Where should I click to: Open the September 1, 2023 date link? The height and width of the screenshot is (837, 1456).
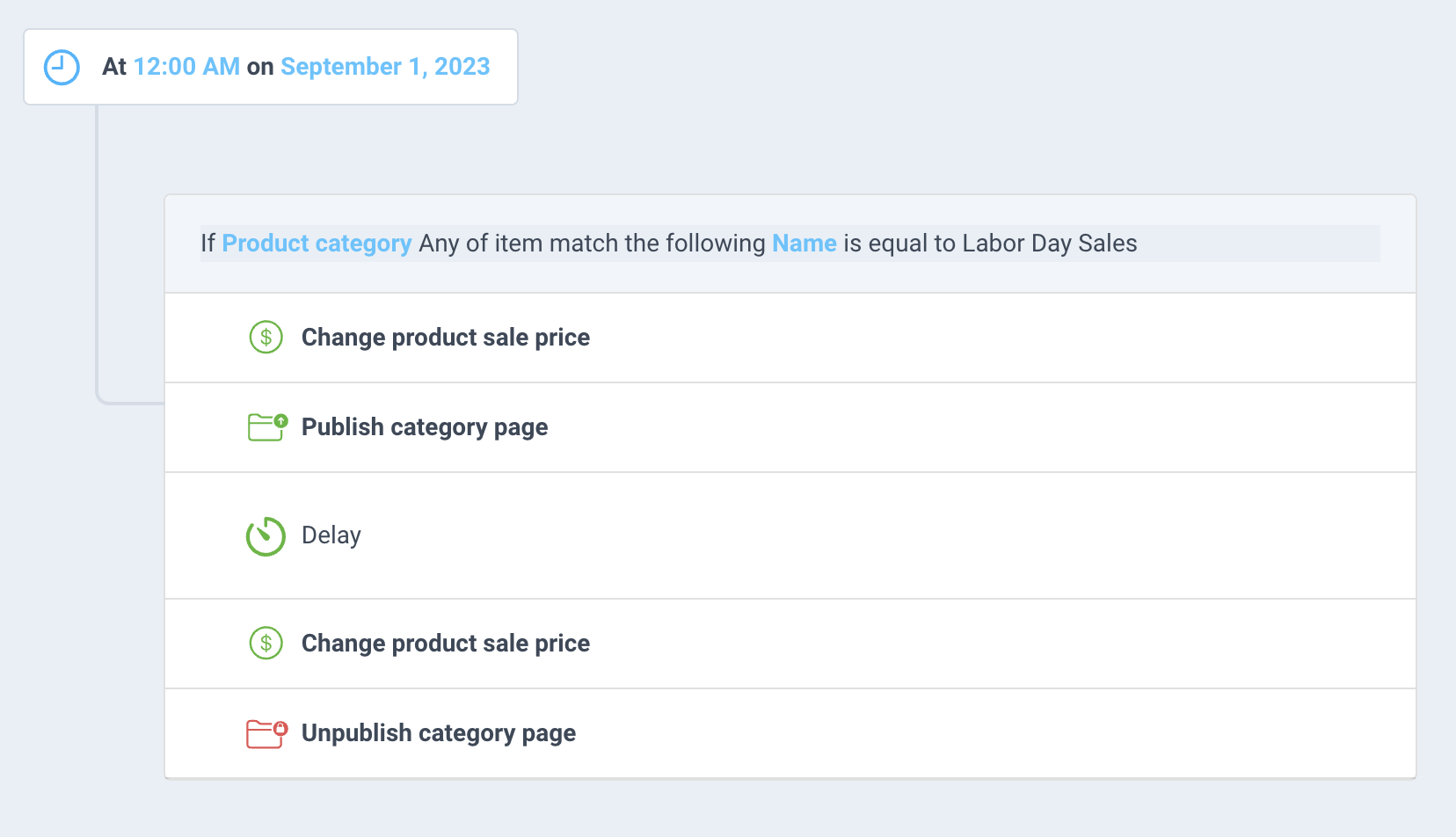tap(385, 67)
